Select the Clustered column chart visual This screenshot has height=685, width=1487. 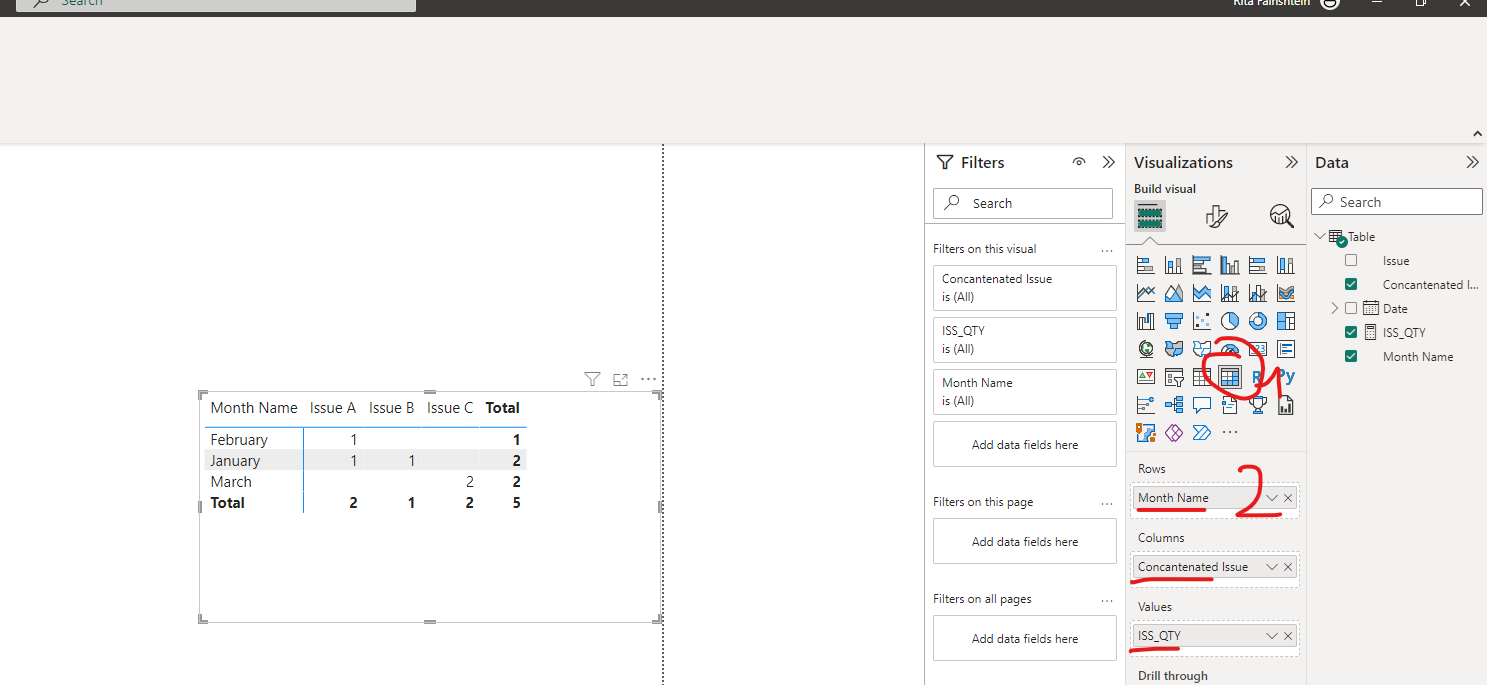point(1230,265)
